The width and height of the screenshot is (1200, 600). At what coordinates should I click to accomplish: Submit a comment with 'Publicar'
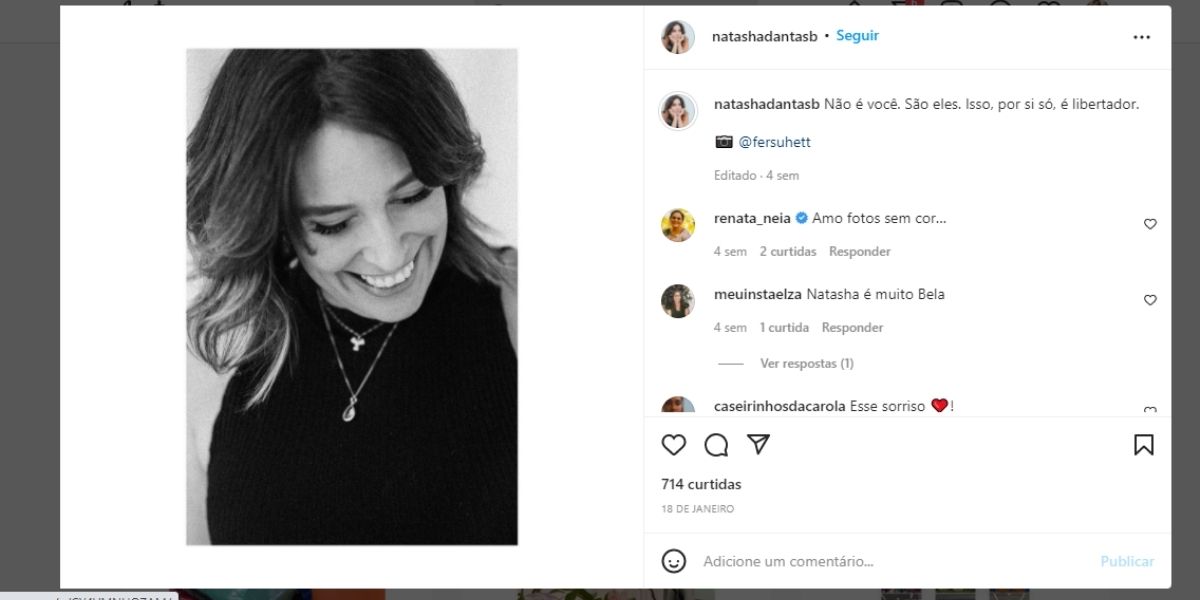pyautogui.click(x=1127, y=561)
